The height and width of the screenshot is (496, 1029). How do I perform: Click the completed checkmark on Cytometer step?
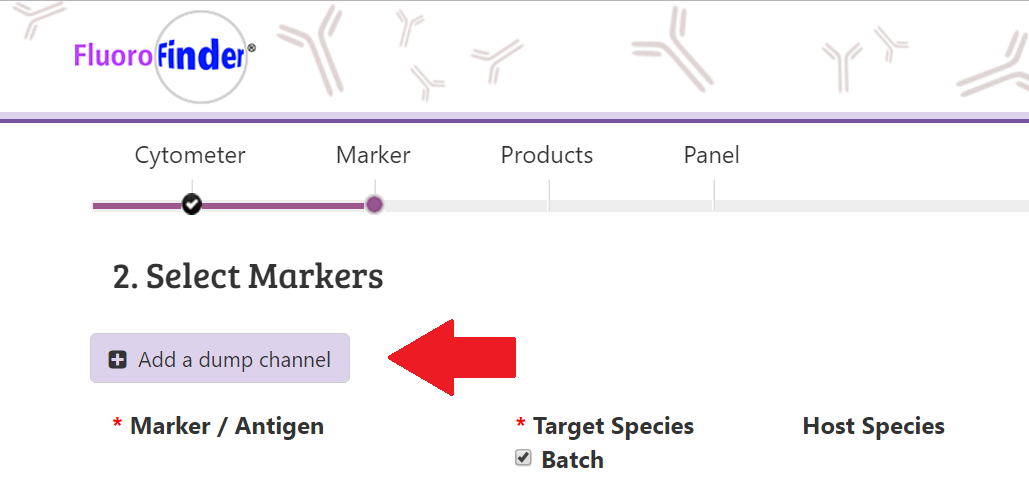tap(192, 204)
